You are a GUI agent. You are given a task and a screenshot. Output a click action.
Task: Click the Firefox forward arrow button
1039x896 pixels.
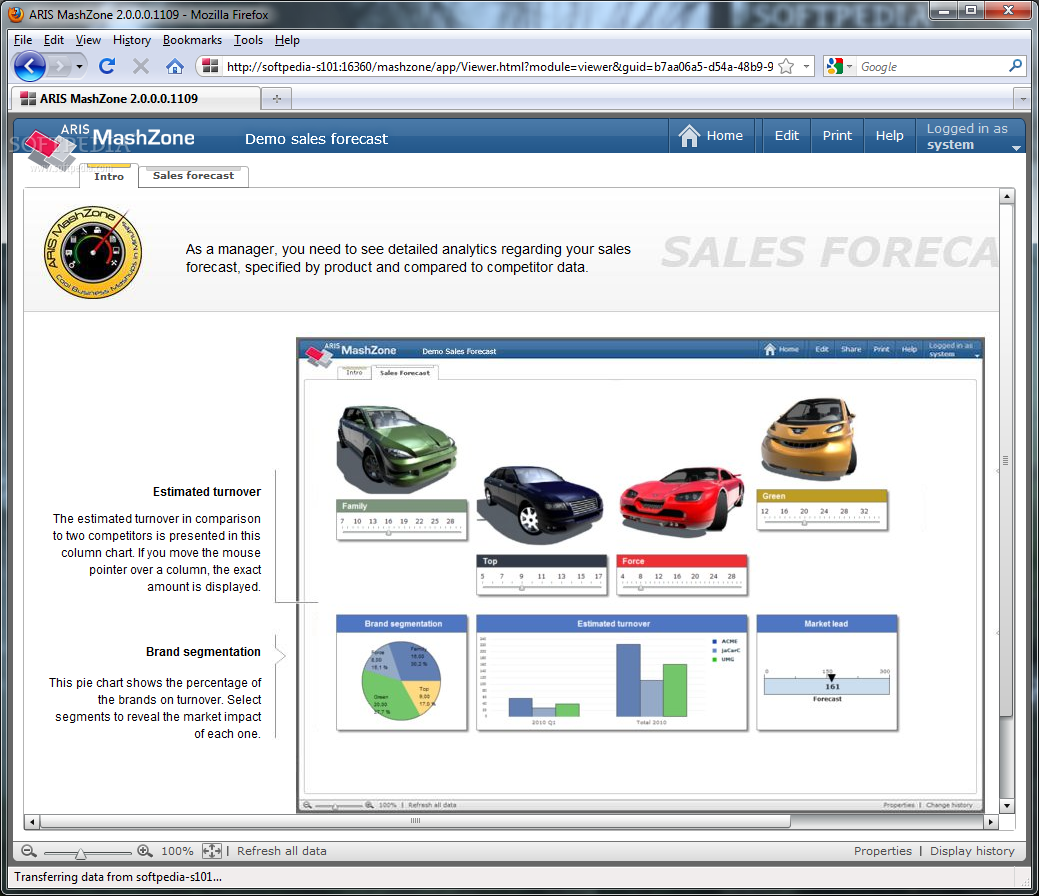pos(59,66)
